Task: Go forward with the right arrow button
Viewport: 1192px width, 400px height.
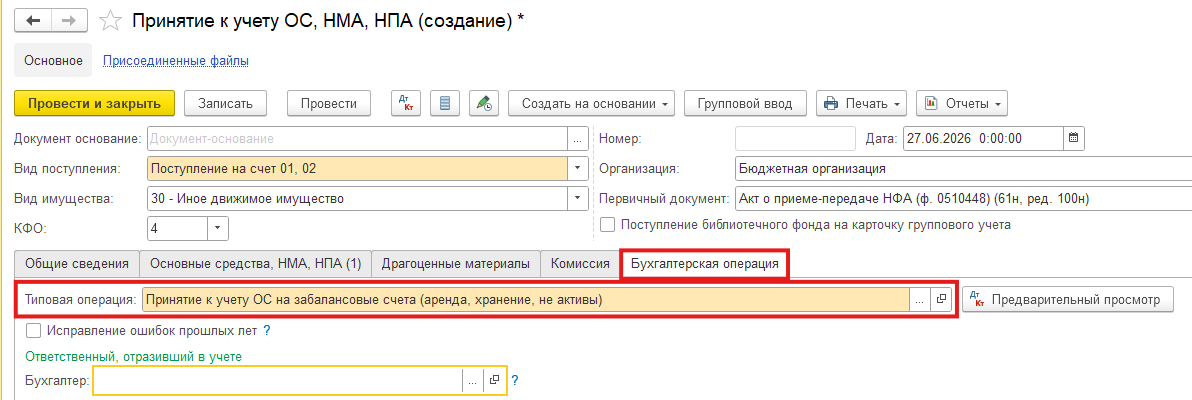Action: coord(69,21)
